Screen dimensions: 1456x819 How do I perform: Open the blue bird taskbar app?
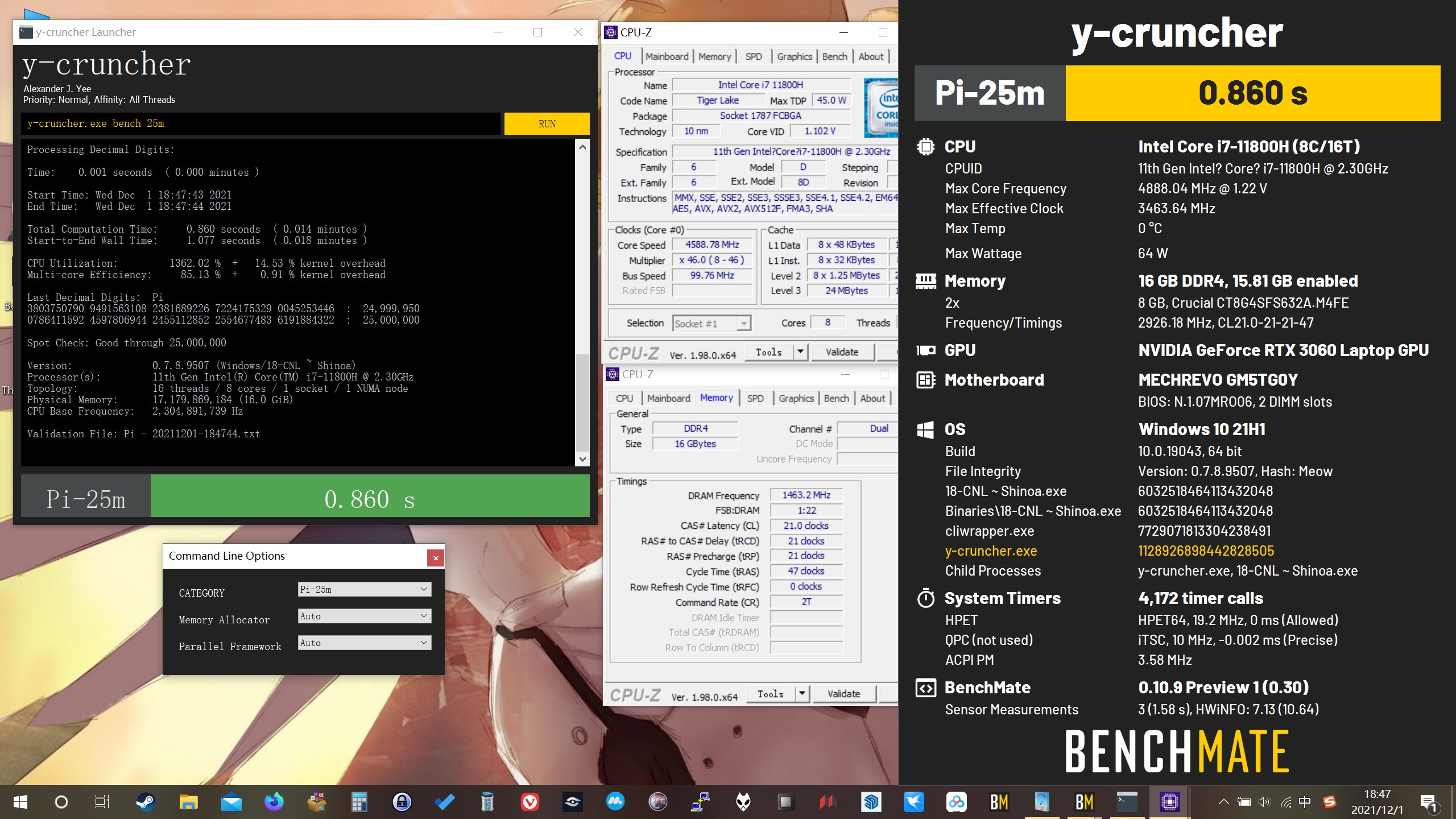pyautogui.click(x=914, y=802)
